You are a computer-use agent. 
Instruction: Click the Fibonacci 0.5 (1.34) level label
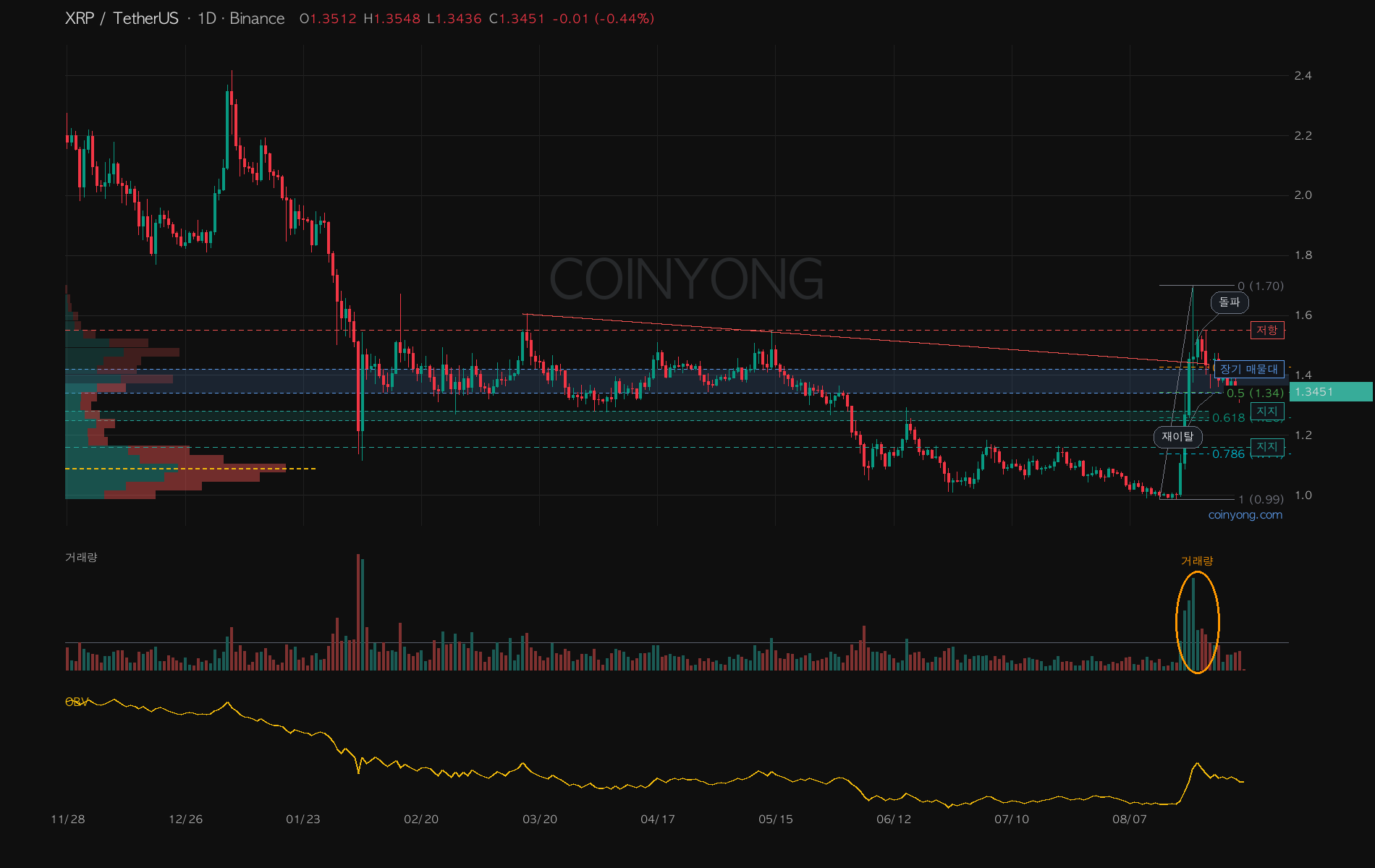coord(1255,393)
